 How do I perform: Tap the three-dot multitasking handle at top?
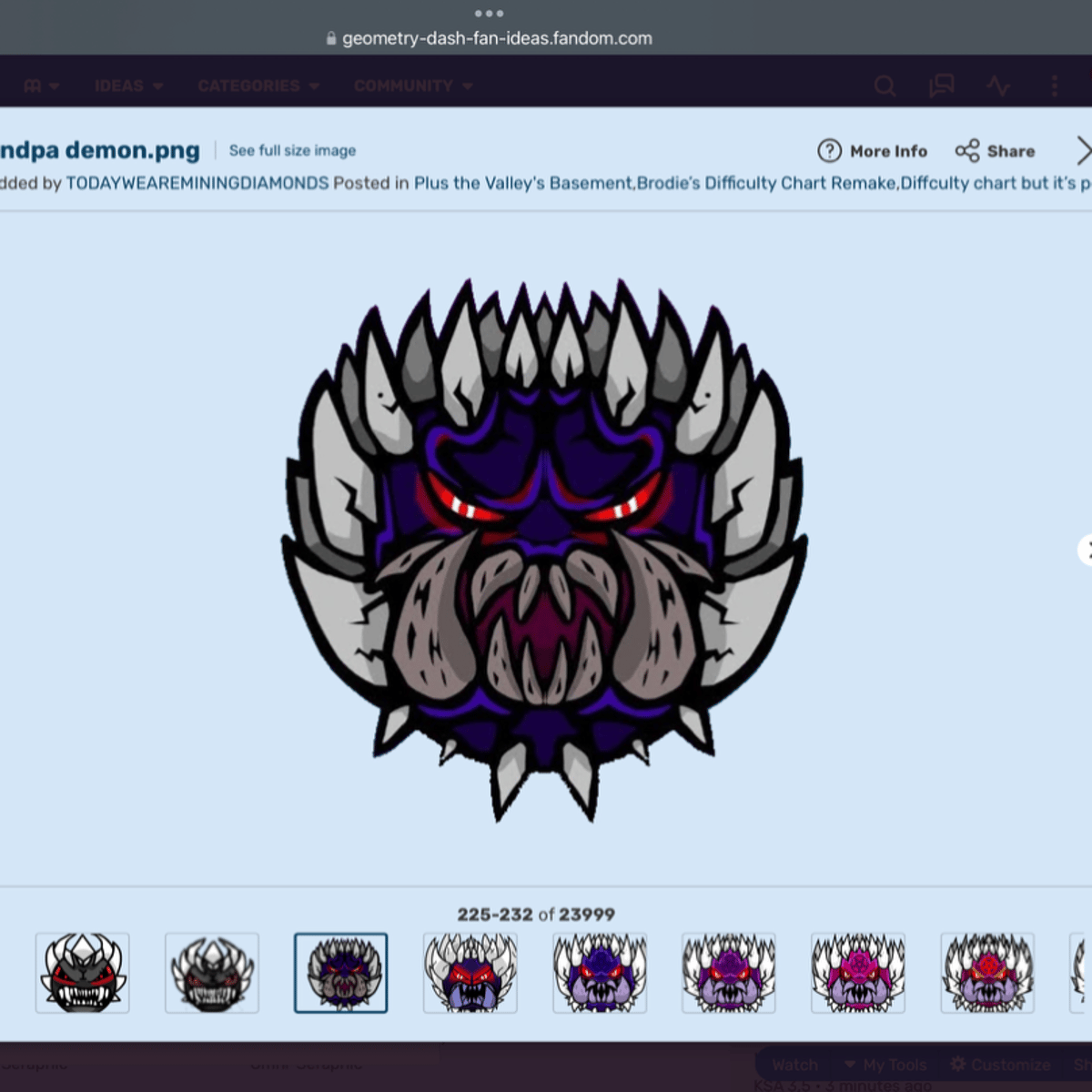[489, 13]
